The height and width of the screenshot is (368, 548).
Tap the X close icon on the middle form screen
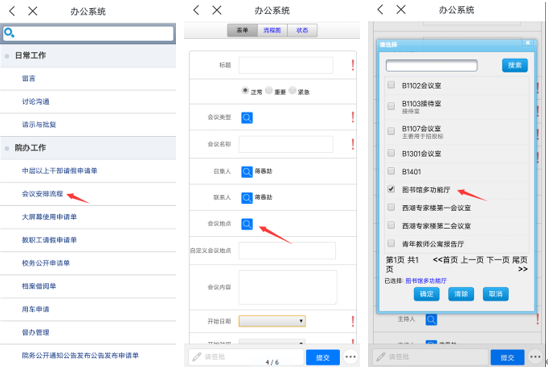click(217, 10)
